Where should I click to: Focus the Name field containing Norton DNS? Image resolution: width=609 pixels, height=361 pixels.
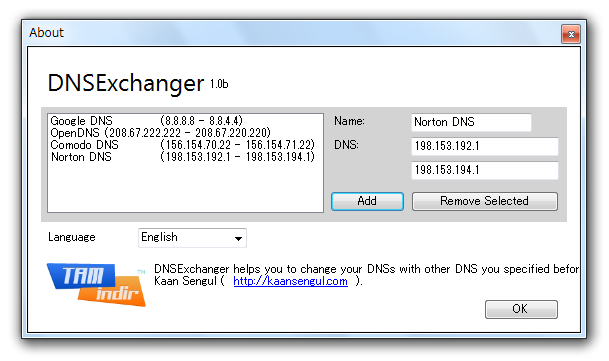click(471, 122)
